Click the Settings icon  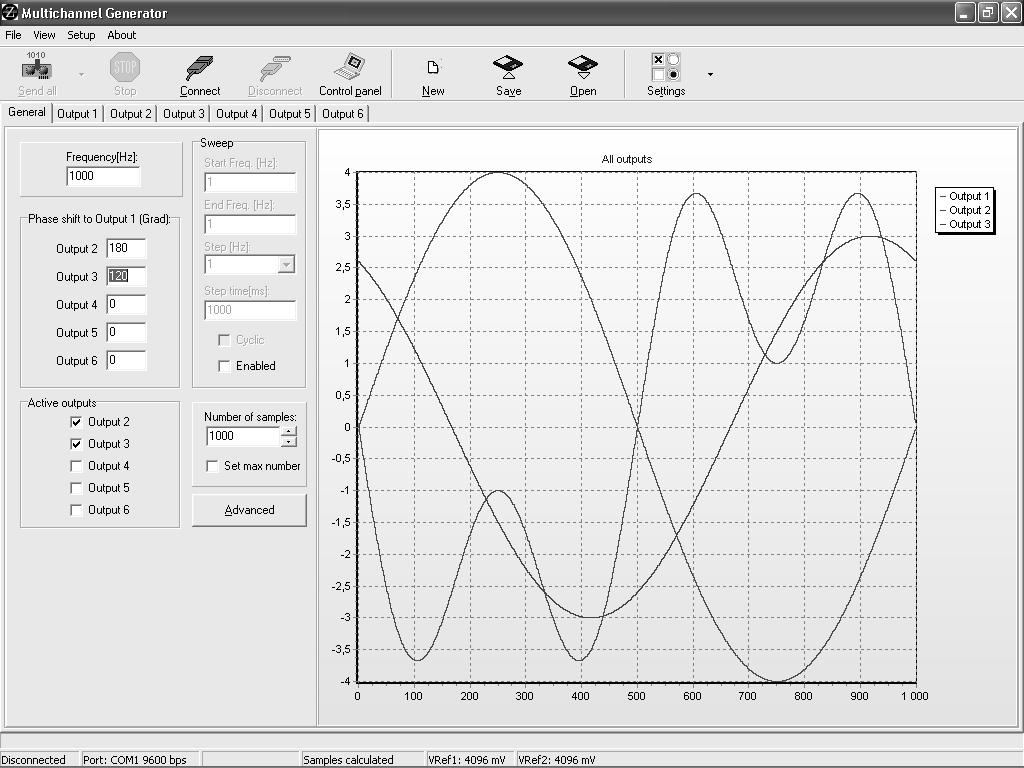tap(665, 67)
